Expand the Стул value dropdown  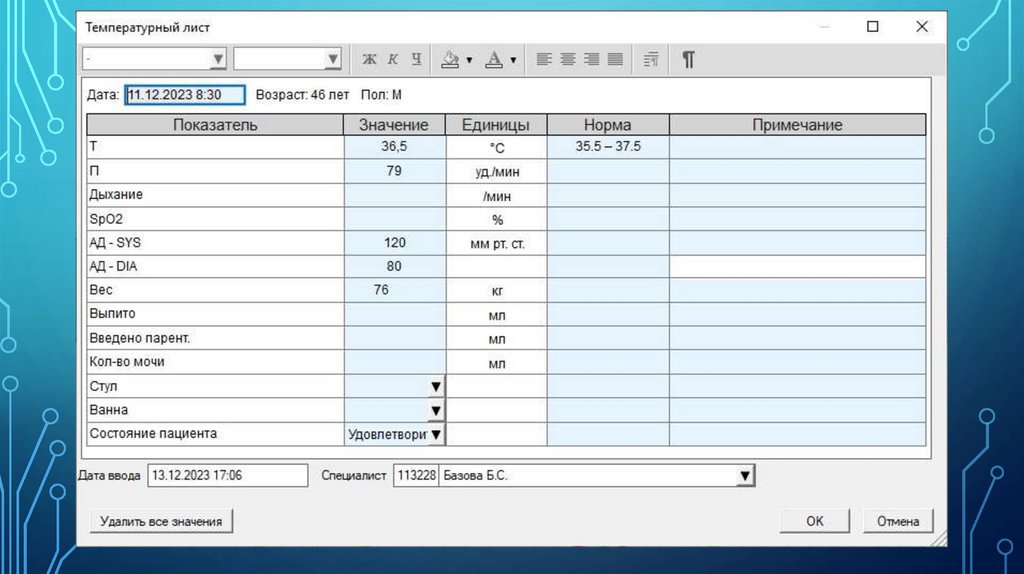point(436,386)
